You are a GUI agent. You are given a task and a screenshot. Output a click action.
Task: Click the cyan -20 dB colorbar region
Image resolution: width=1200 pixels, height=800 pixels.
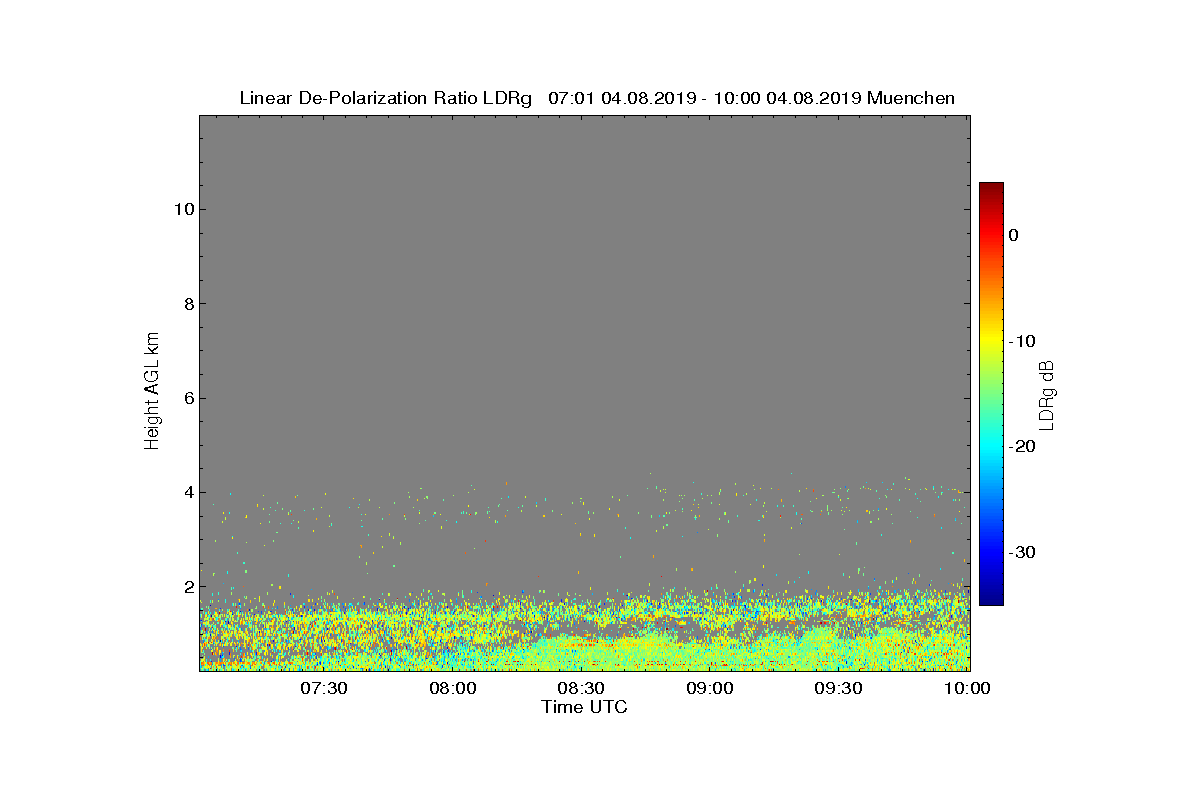(991, 447)
